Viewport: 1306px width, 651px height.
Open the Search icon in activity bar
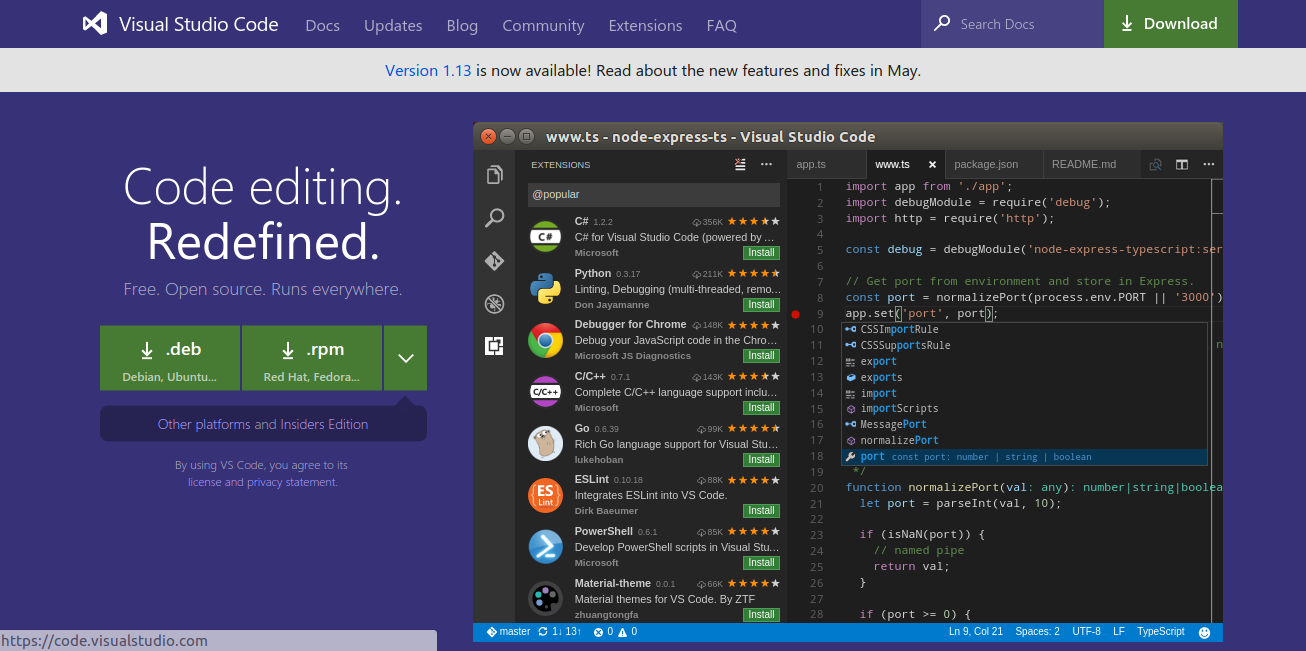(x=494, y=217)
